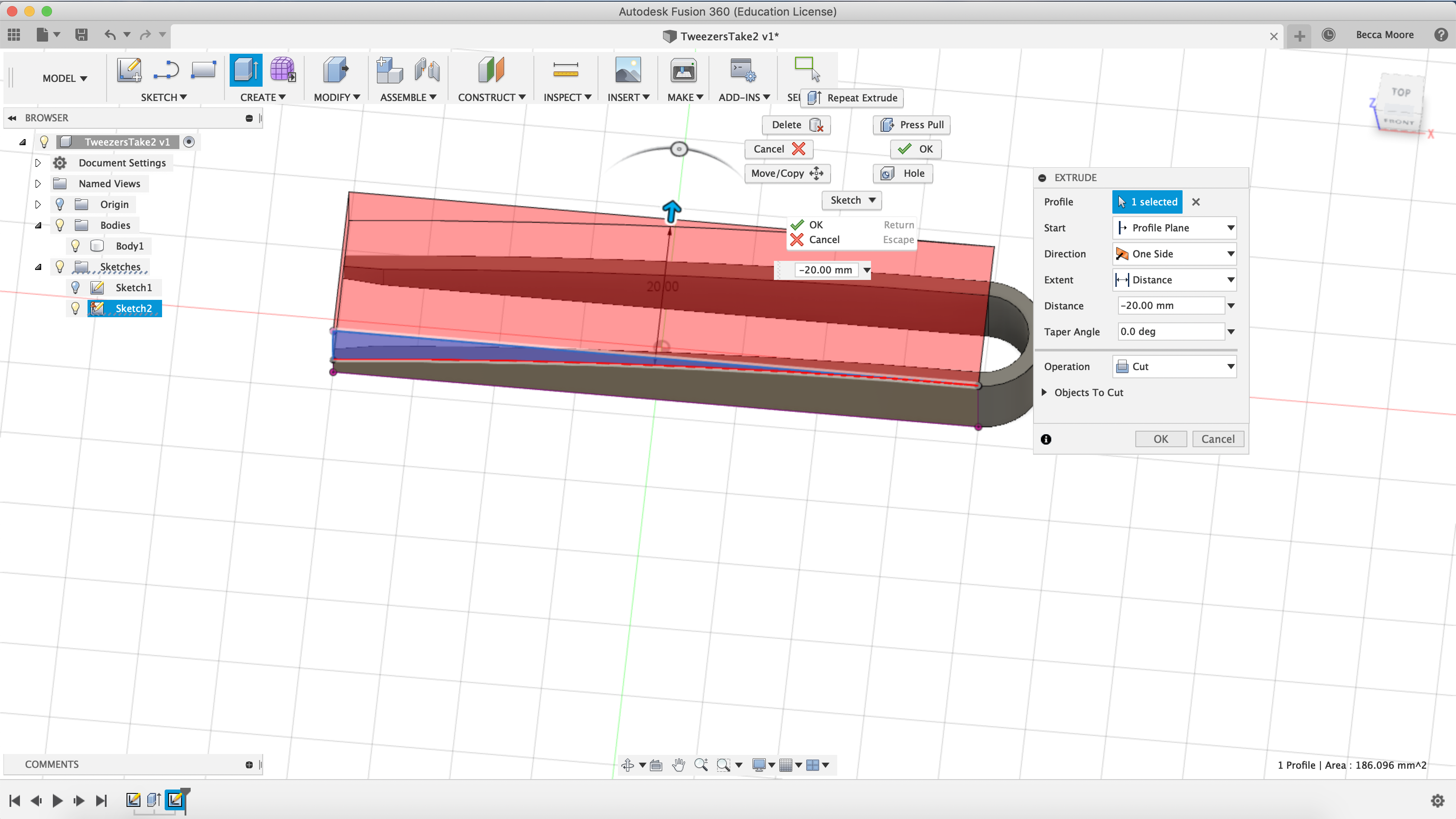Click the 3D Print Make icon

[683, 70]
